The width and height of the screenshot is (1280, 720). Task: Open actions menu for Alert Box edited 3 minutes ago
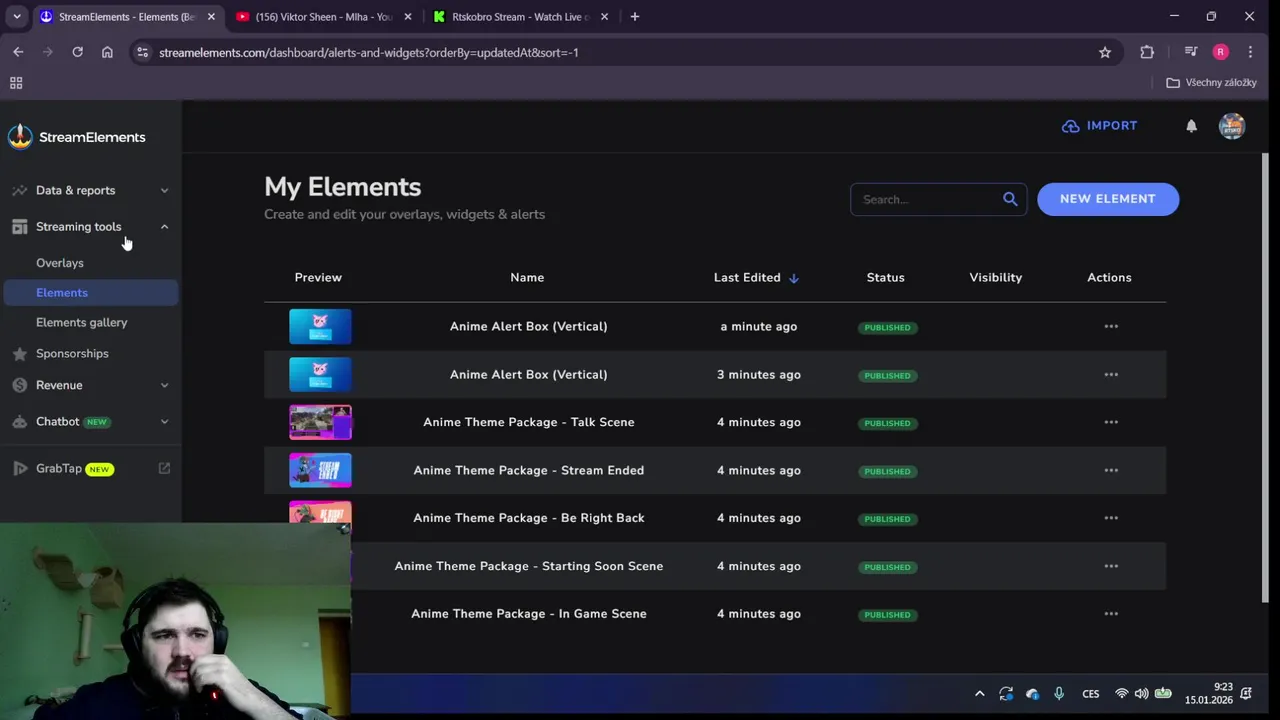(x=1111, y=374)
